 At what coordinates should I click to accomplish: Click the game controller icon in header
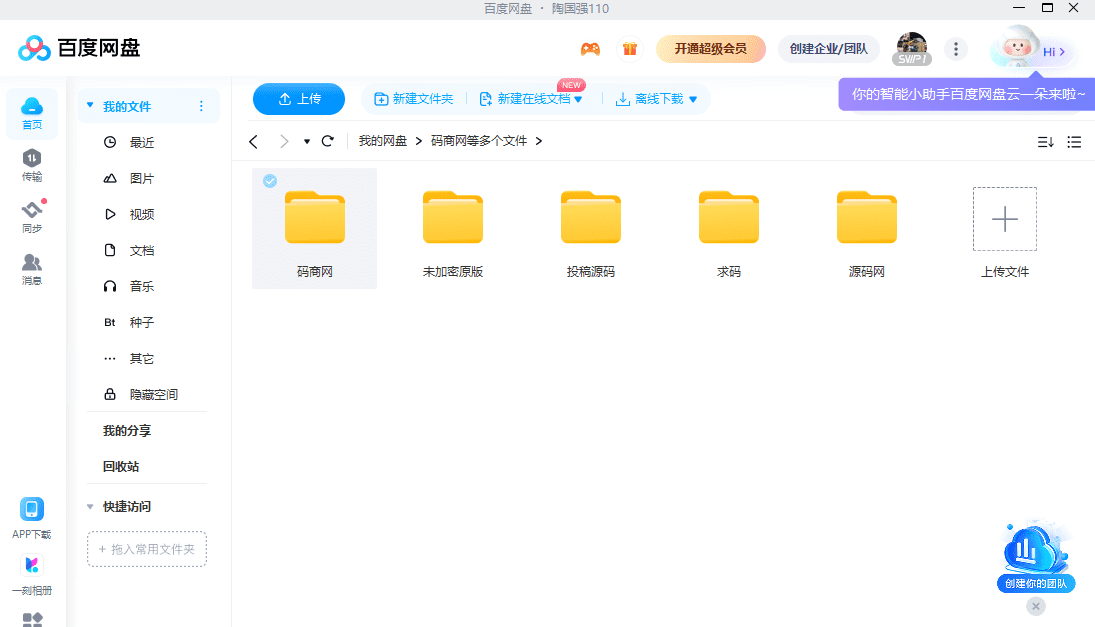590,49
